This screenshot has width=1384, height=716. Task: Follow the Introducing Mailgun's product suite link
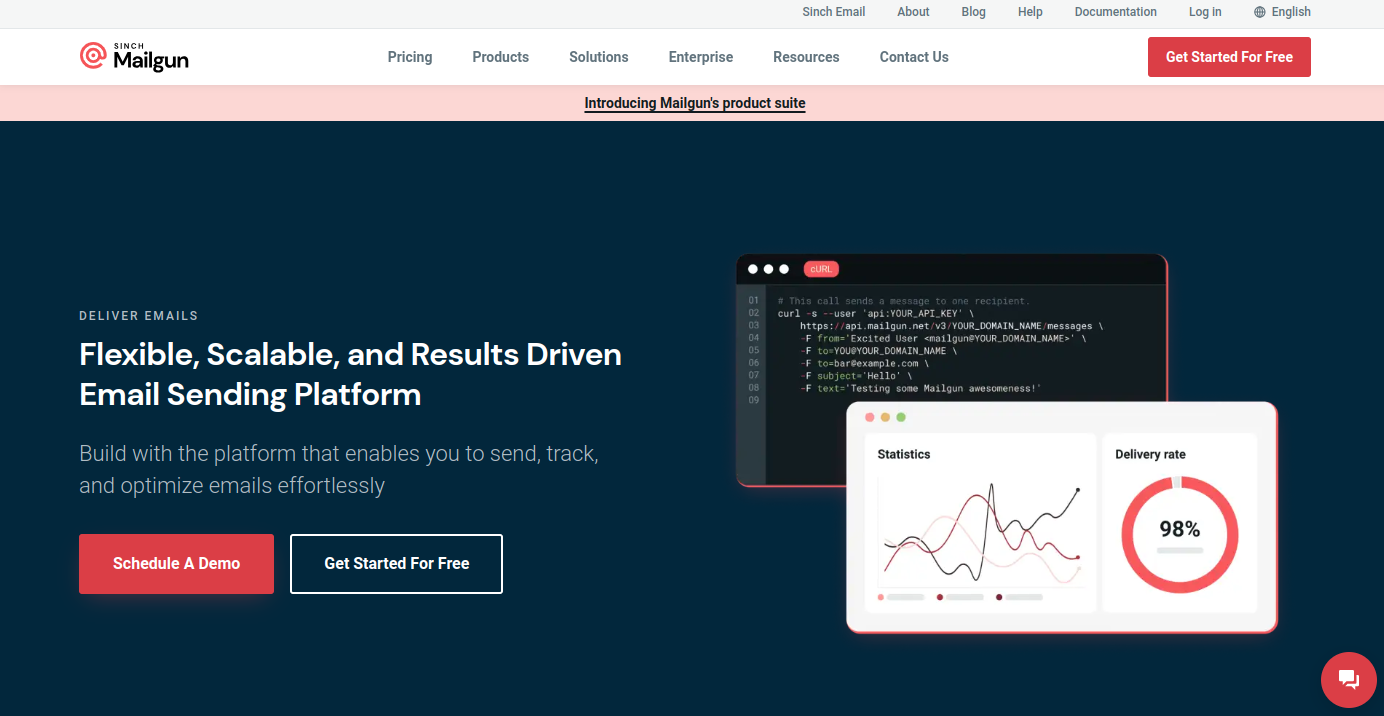pyautogui.click(x=695, y=103)
